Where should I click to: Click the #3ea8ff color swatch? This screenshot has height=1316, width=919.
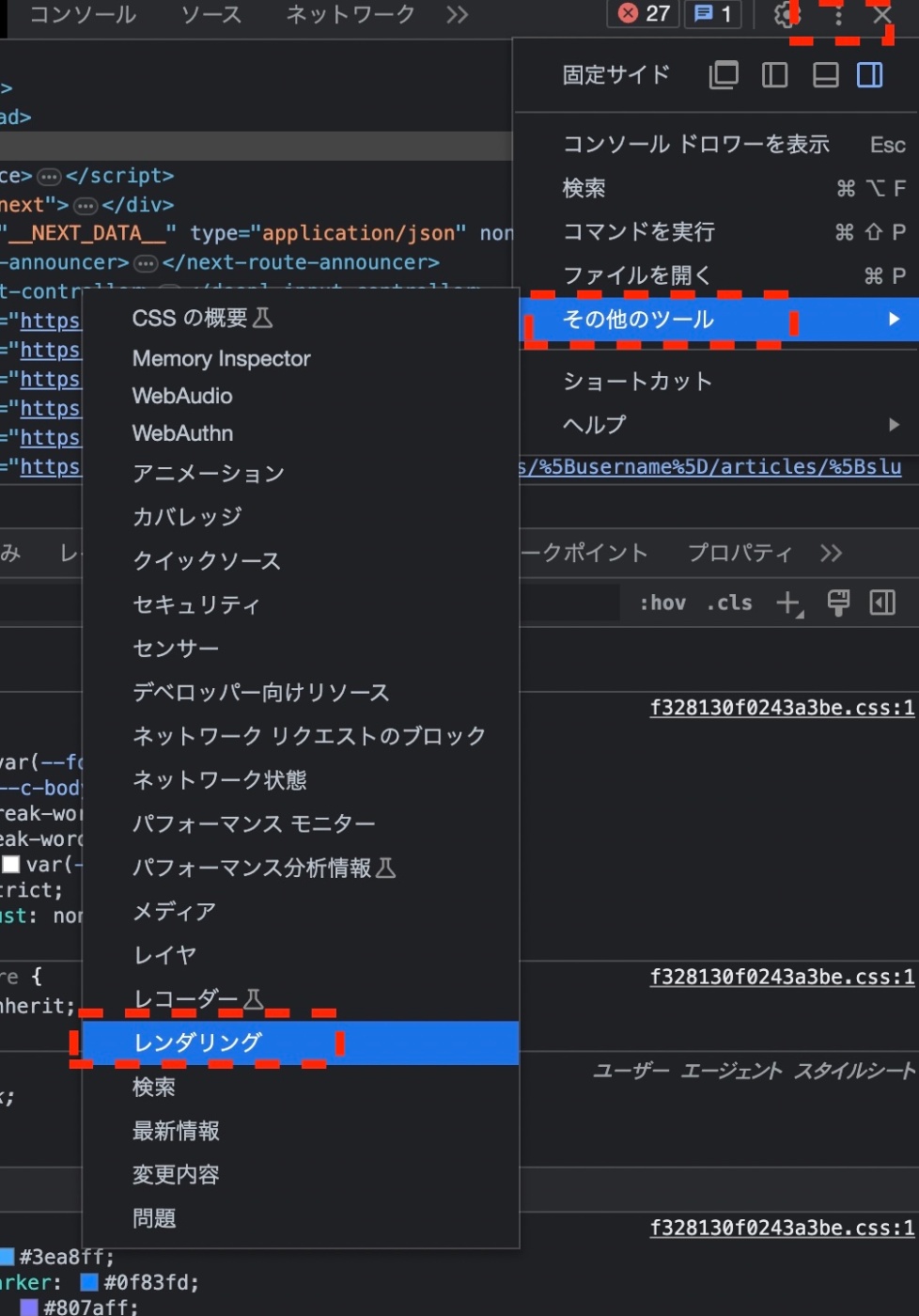8,1257
